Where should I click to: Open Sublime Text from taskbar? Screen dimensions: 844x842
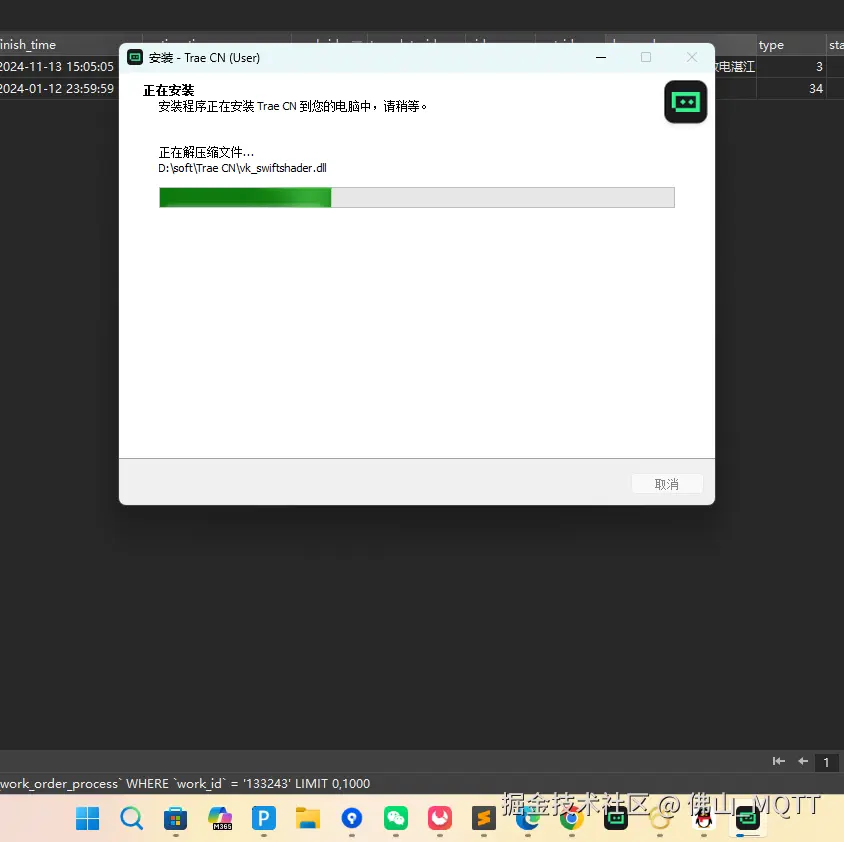(x=483, y=819)
